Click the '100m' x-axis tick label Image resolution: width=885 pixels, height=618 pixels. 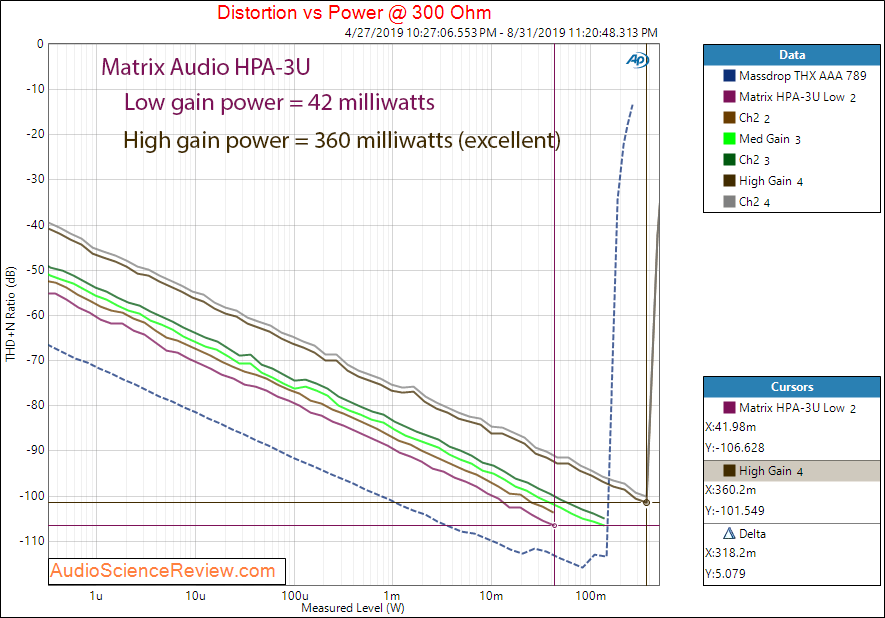click(590, 596)
